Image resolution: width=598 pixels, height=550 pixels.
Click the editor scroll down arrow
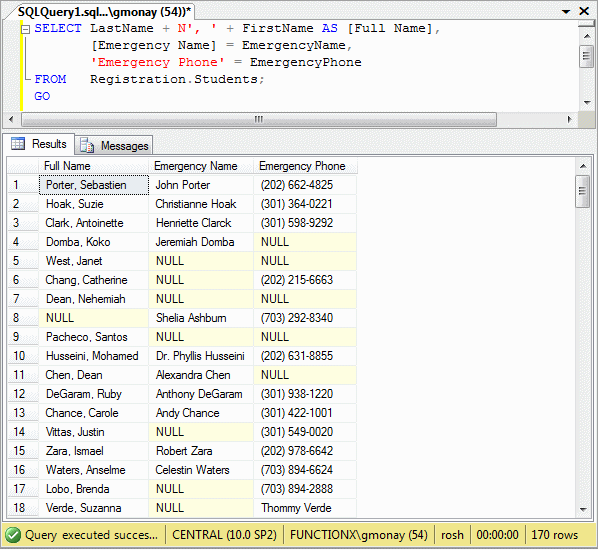coord(587,103)
